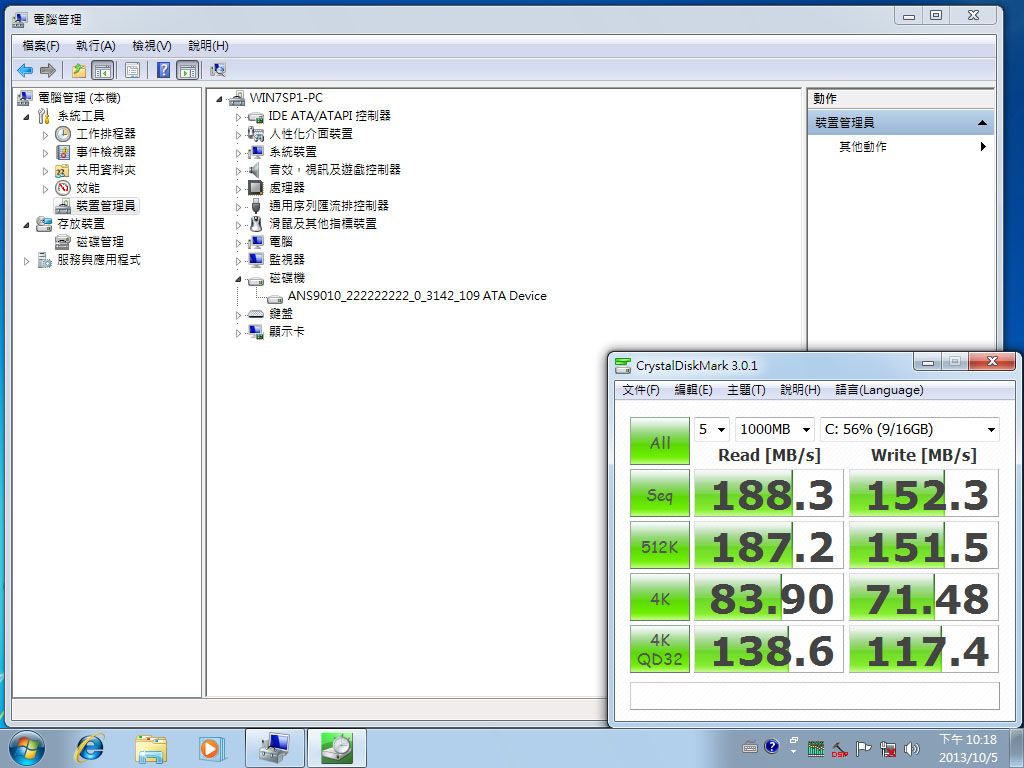Toggle the Show/Hide console tree icon
This screenshot has width=1024, height=768.
pyautogui.click(x=103, y=70)
